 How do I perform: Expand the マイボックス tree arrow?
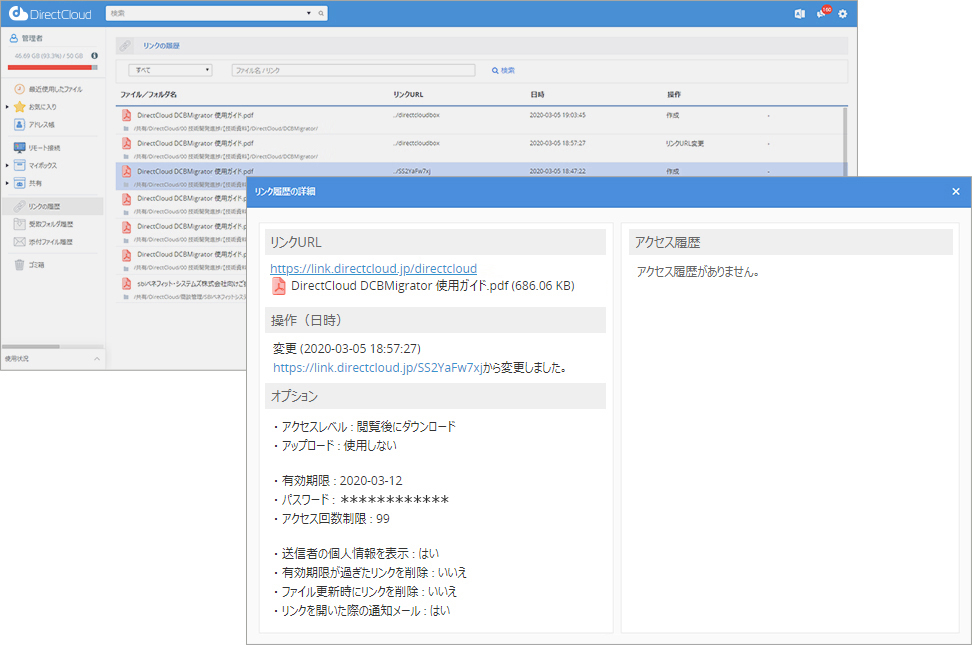coord(7,165)
